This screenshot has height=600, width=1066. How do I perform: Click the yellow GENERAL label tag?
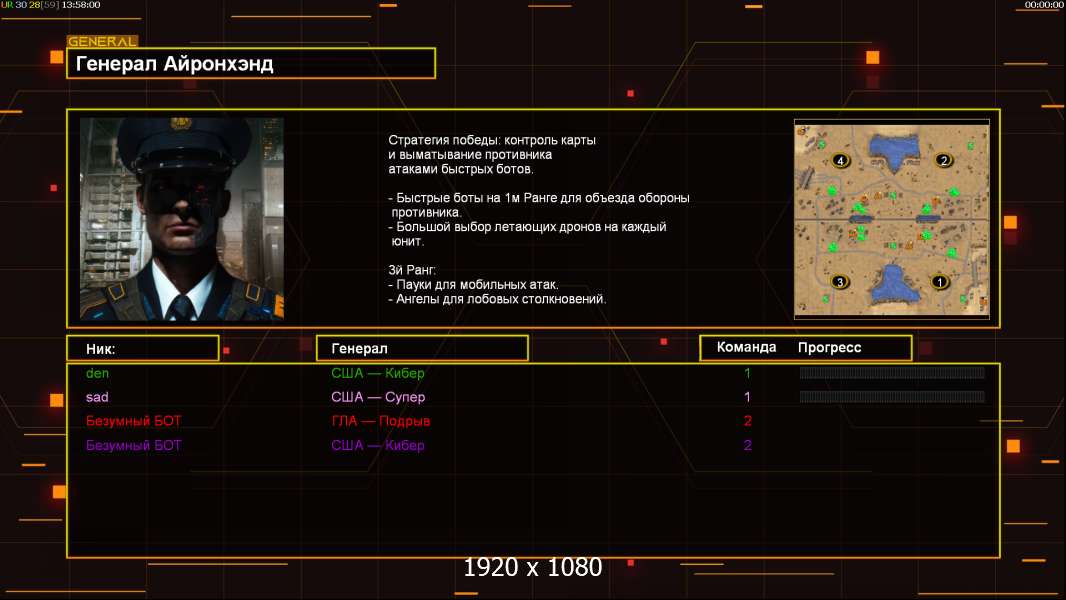point(102,41)
